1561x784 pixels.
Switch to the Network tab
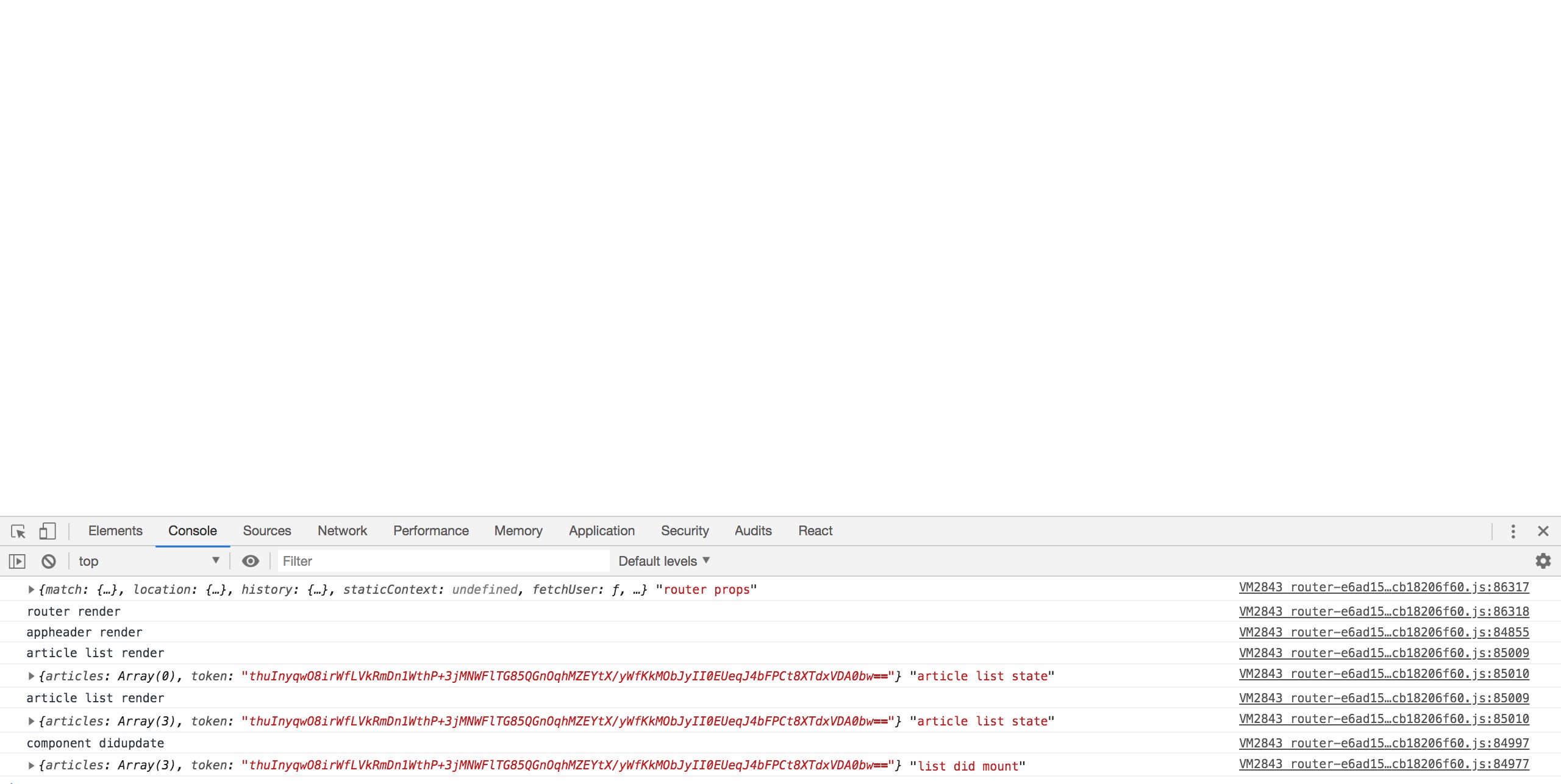tap(341, 530)
